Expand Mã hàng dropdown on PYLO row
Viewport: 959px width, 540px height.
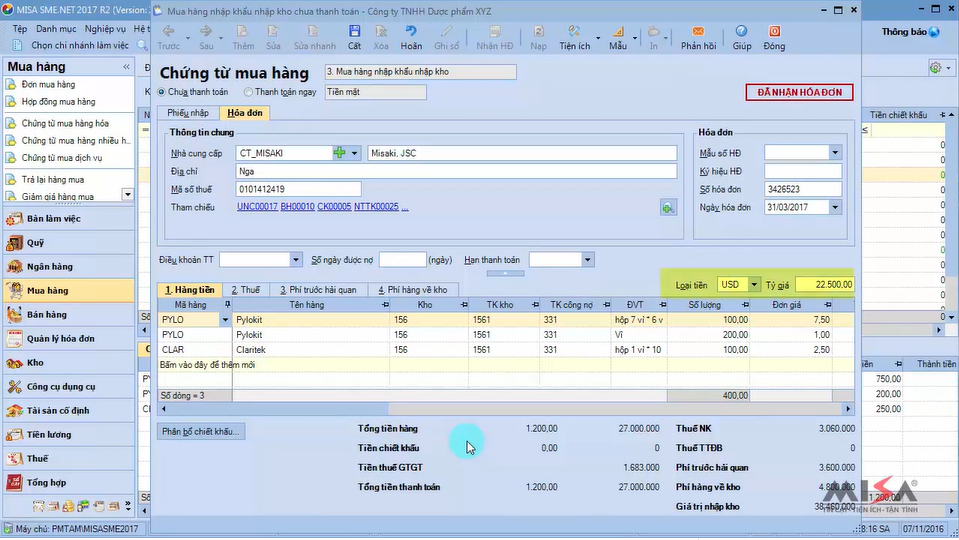pos(225,320)
